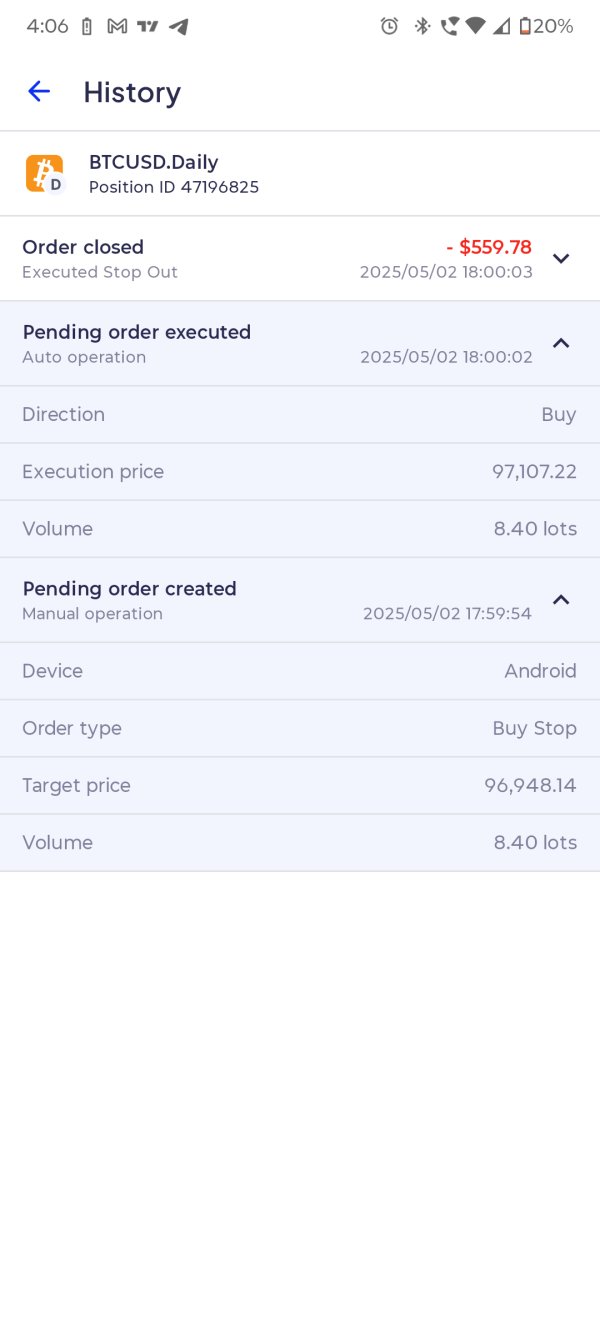This screenshot has width=600, height=1333.
Task: Tap the Order closed row title
Action: tap(83, 247)
